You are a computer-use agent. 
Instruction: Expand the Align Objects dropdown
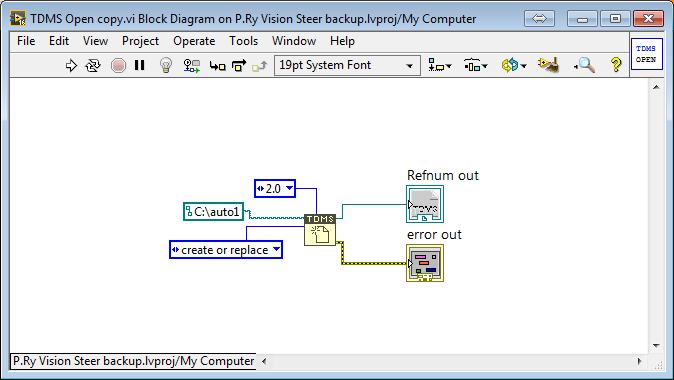(x=440, y=65)
